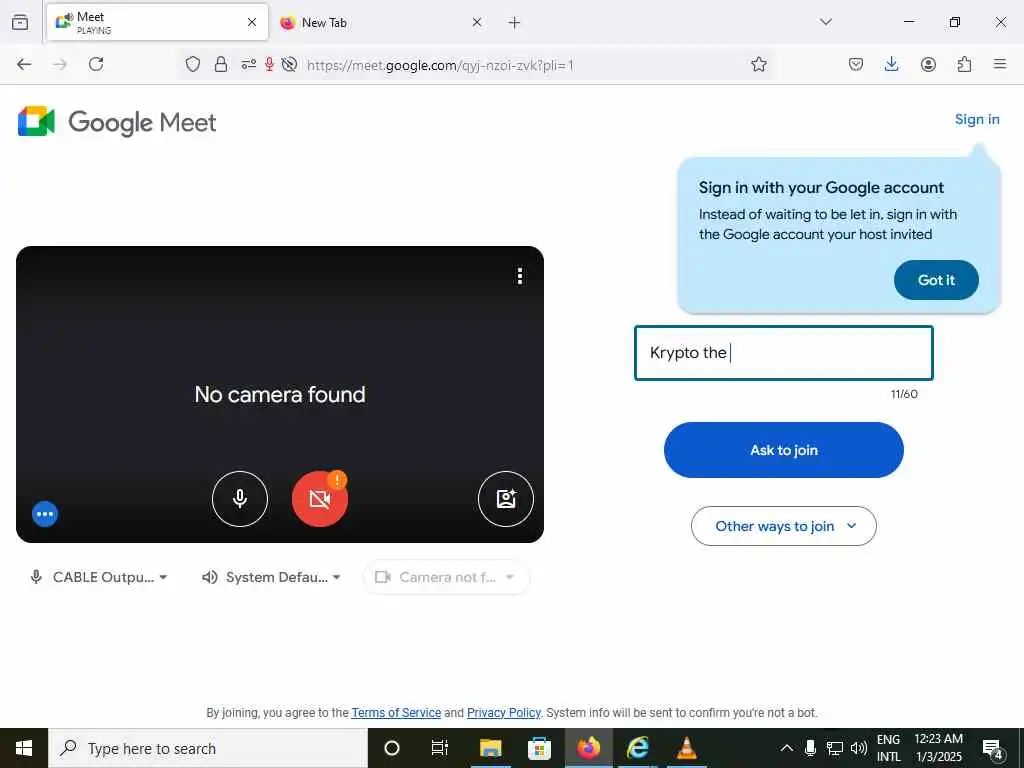Open the Extensions puzzle icon

click(964, 64)
